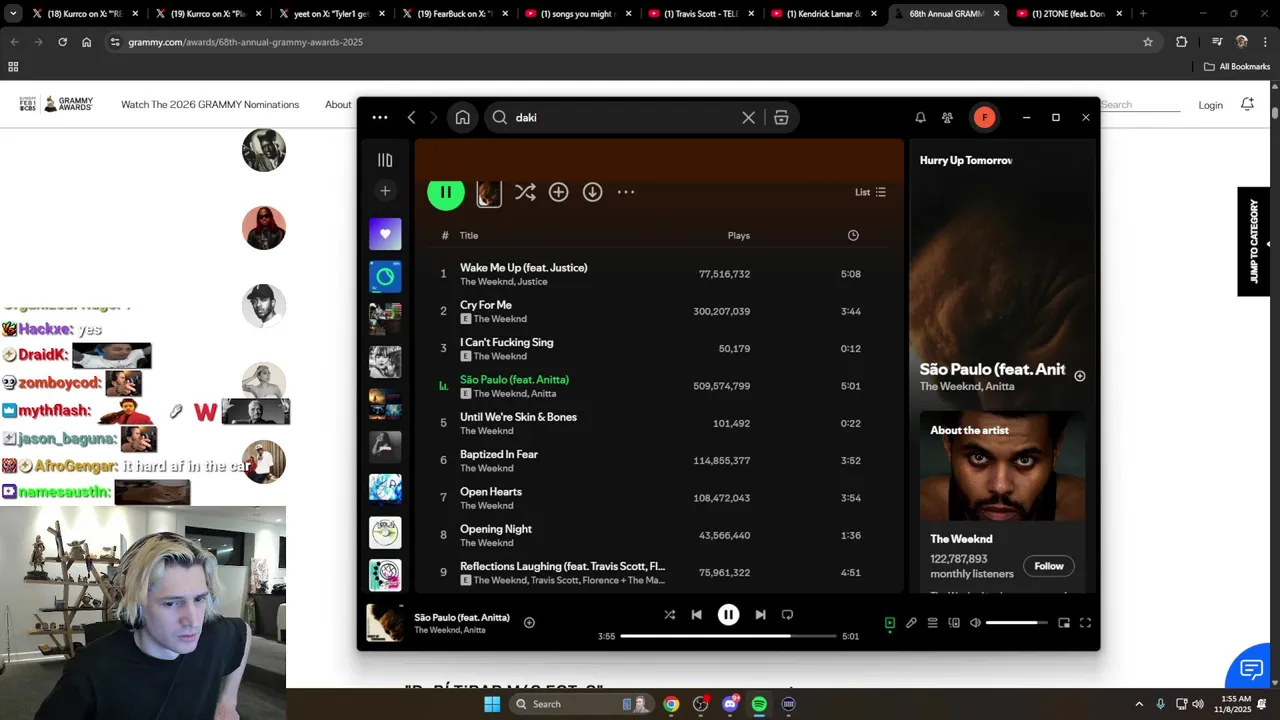Go back in Spotify navigation

coord(411,117)
